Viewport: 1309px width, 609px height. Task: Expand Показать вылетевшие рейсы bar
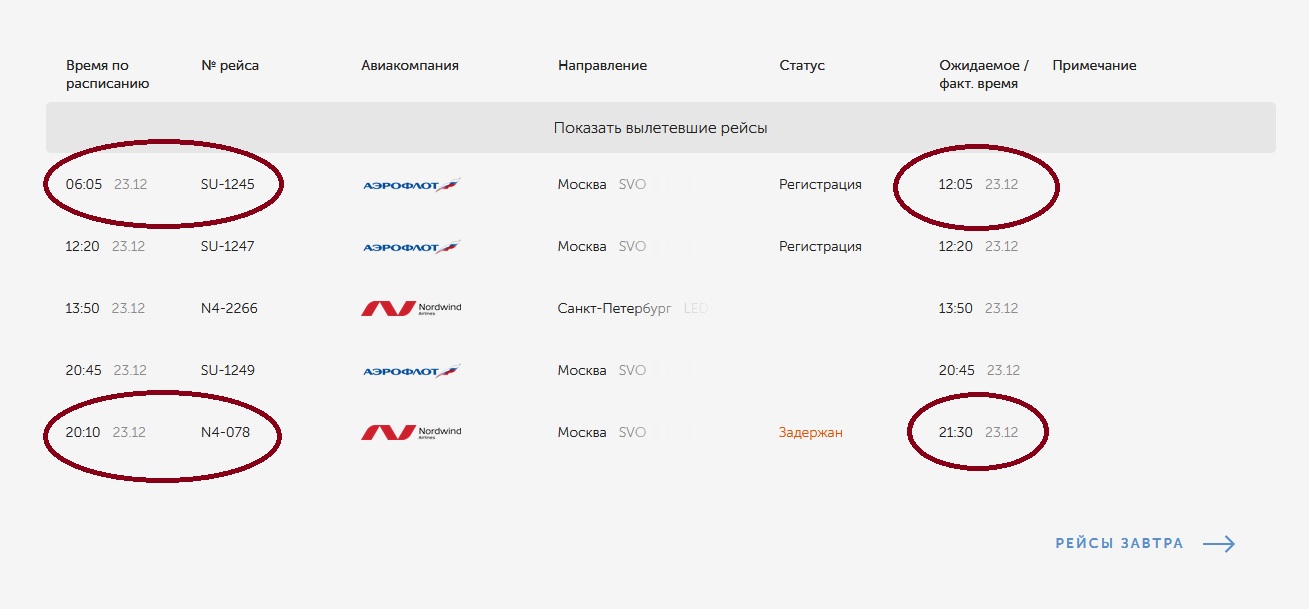(660, 128)
